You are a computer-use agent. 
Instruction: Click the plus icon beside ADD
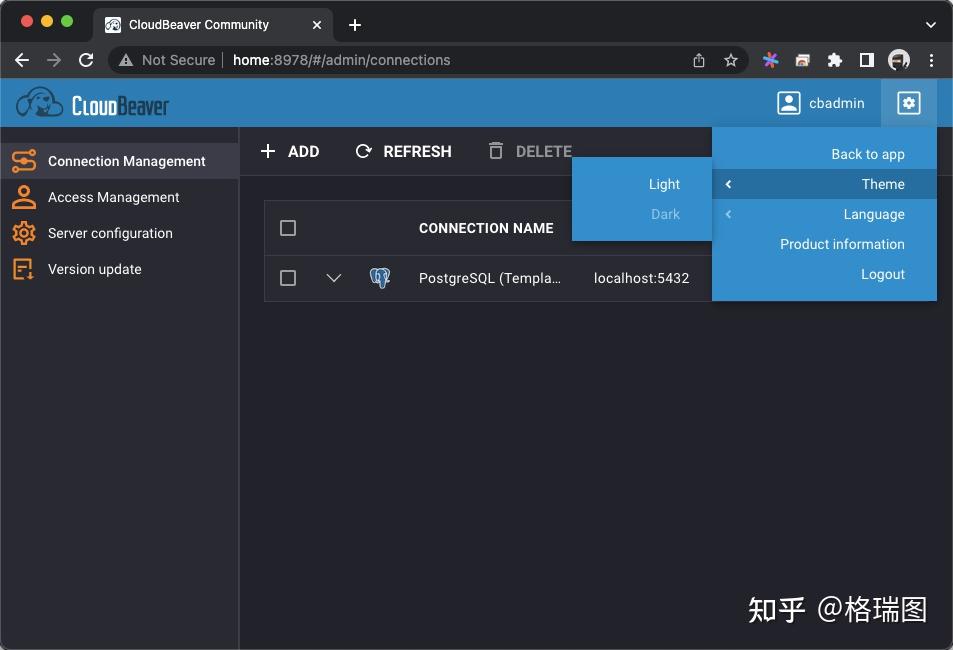pyautogui.click(x=267, y=151)
